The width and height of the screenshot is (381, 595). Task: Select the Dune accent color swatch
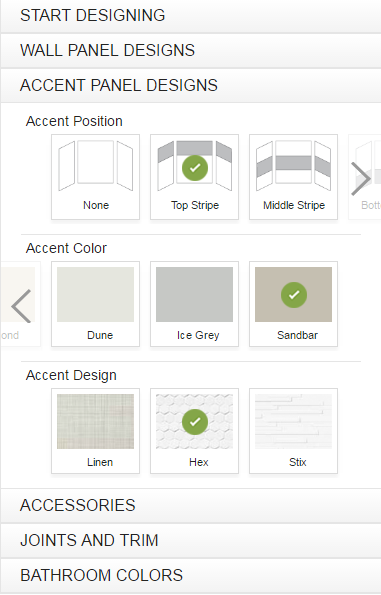(x=96, y=294)
